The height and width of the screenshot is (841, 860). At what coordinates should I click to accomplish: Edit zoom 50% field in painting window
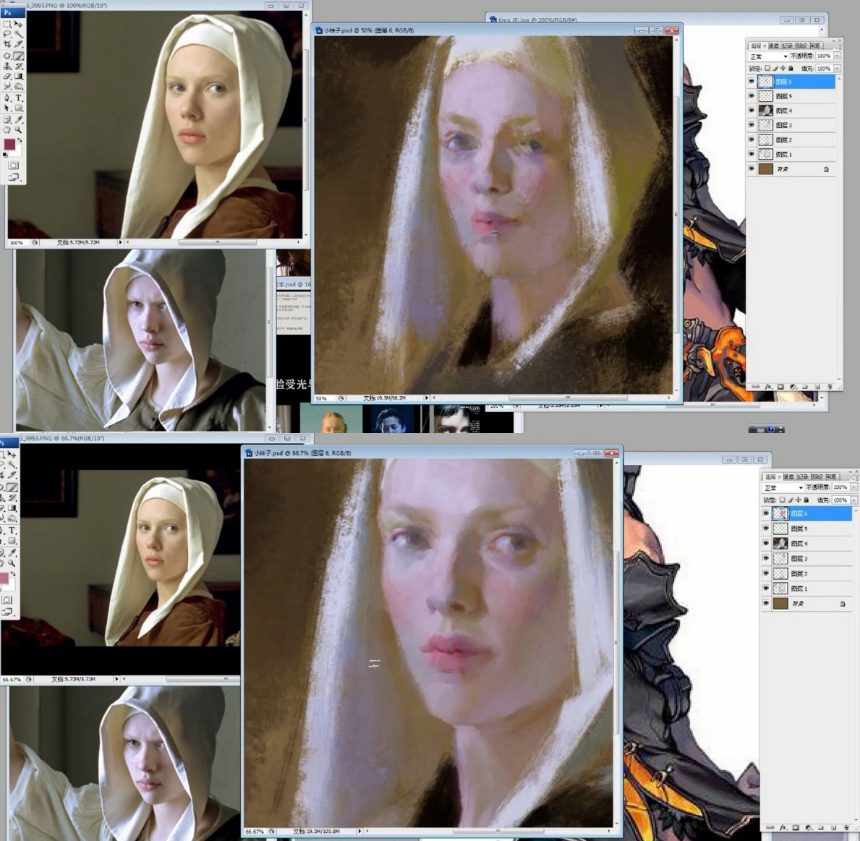[324, 398]
